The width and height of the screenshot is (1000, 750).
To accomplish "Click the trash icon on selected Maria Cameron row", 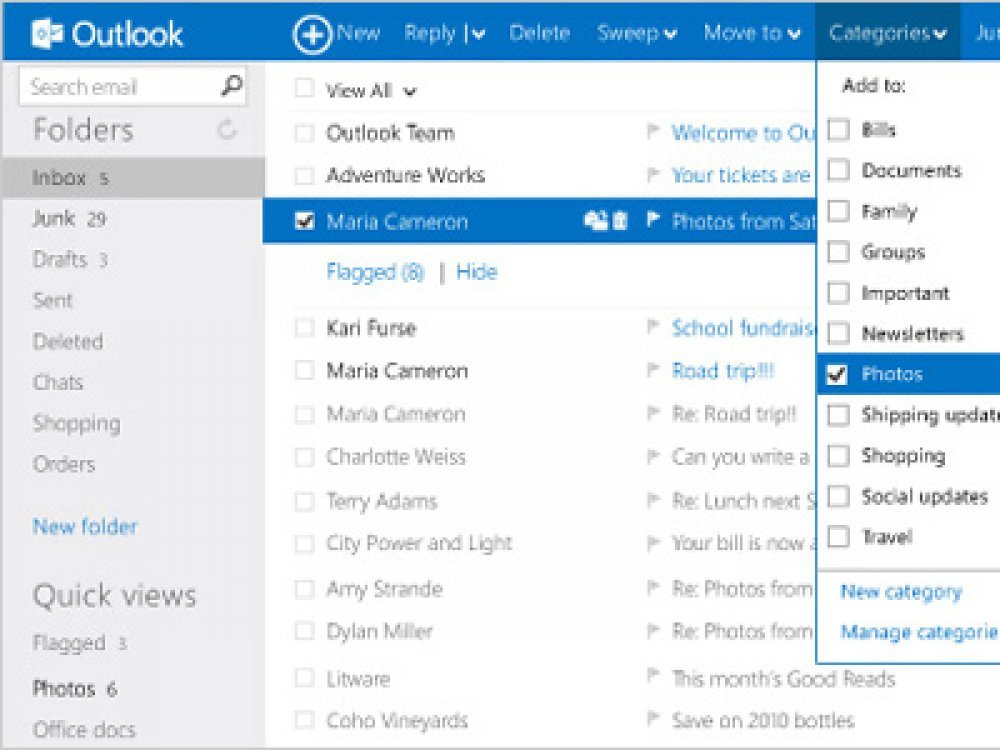I will click(x=620, y=221).
